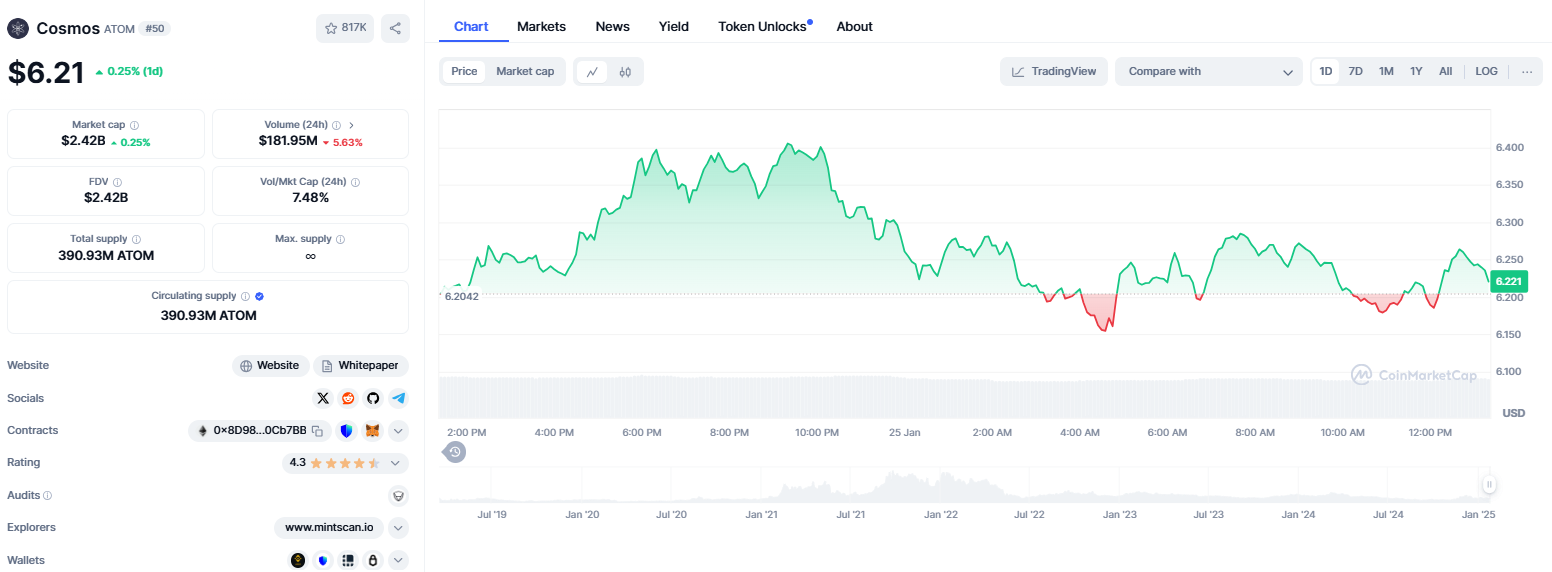The image size is (1552, 572).
Task: Open the Compare with dropdown
Action: (1209, 71)
